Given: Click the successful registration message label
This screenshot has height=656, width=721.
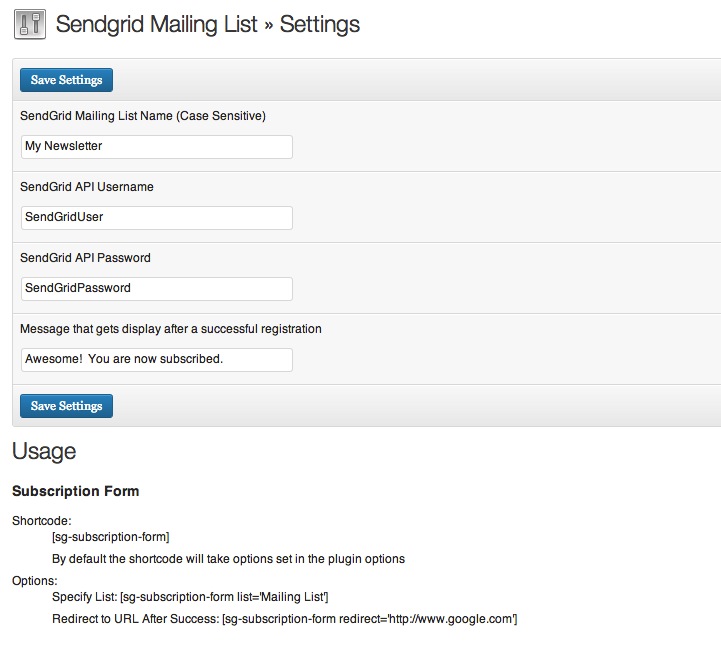Looking at the screenshot, I should click(171, 329).
